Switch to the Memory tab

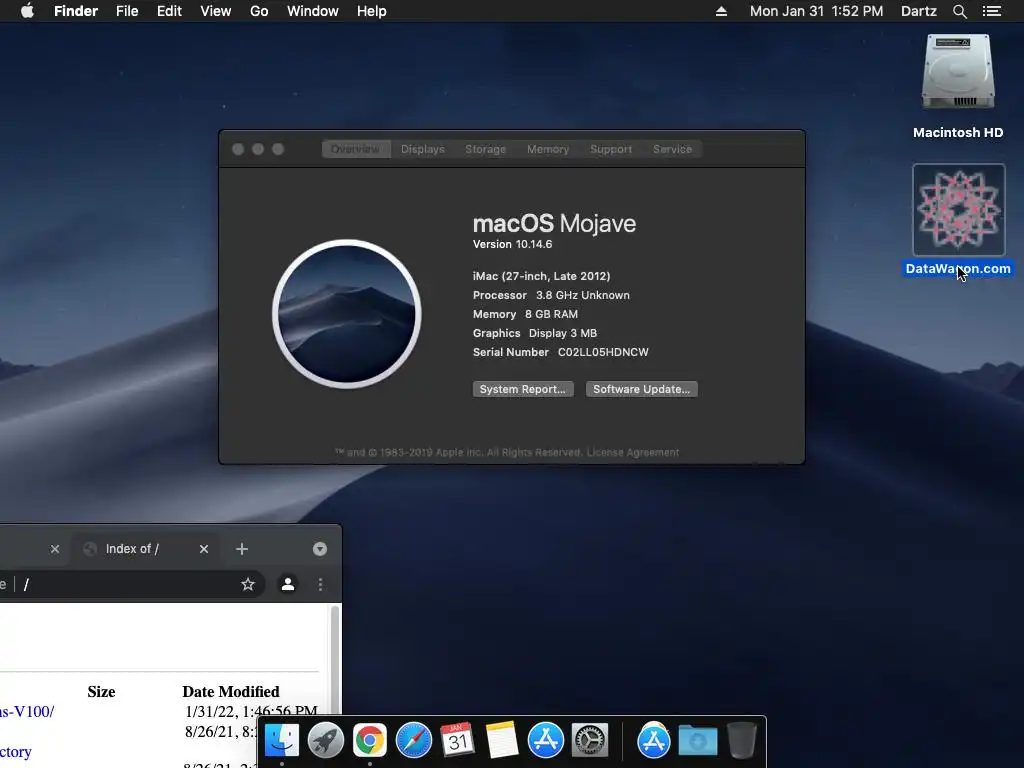pos(548,149)
